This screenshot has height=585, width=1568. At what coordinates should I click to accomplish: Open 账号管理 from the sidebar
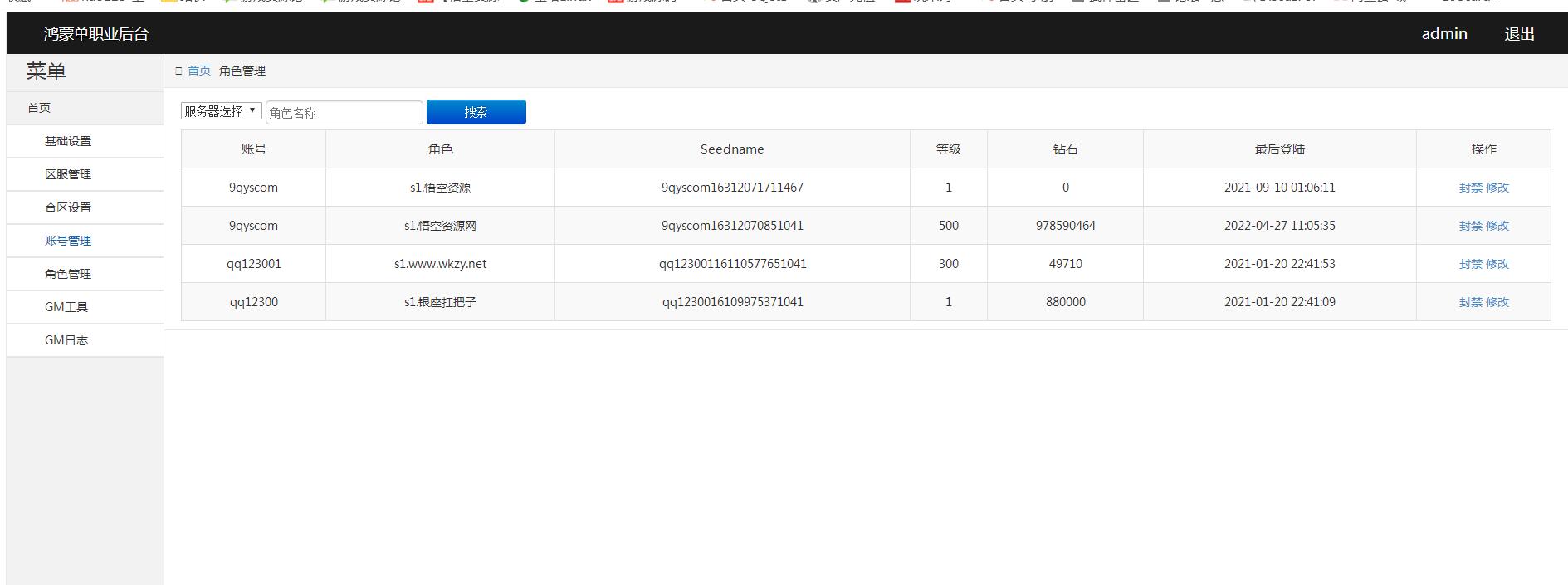[x=68, y=241]
